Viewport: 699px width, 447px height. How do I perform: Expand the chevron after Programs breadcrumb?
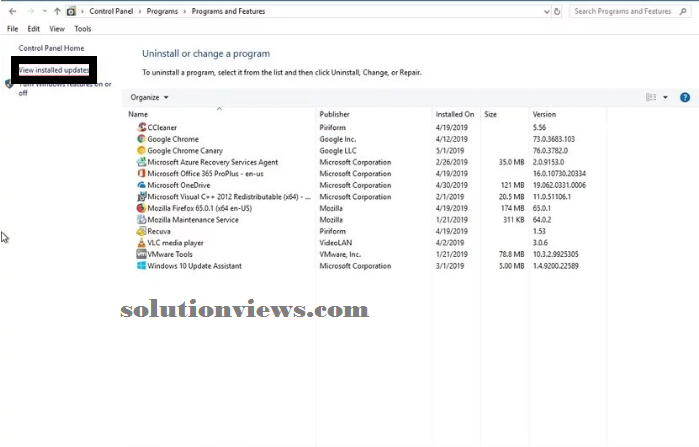[185, 12]
